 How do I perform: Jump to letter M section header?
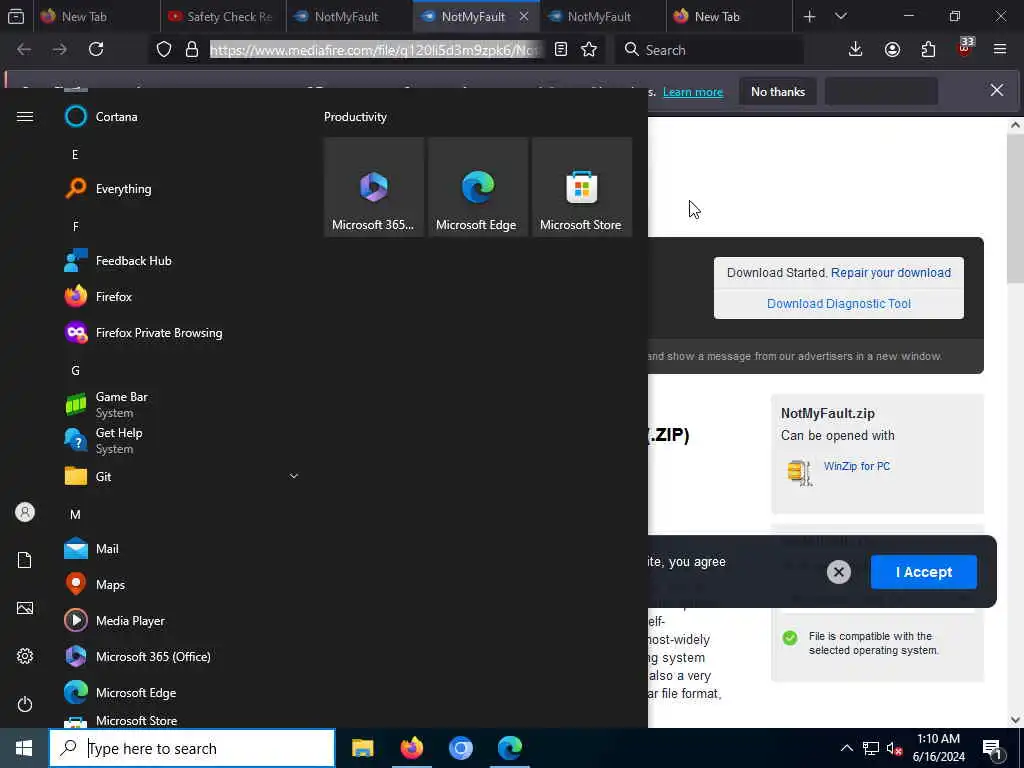click(x=75, y=514)
